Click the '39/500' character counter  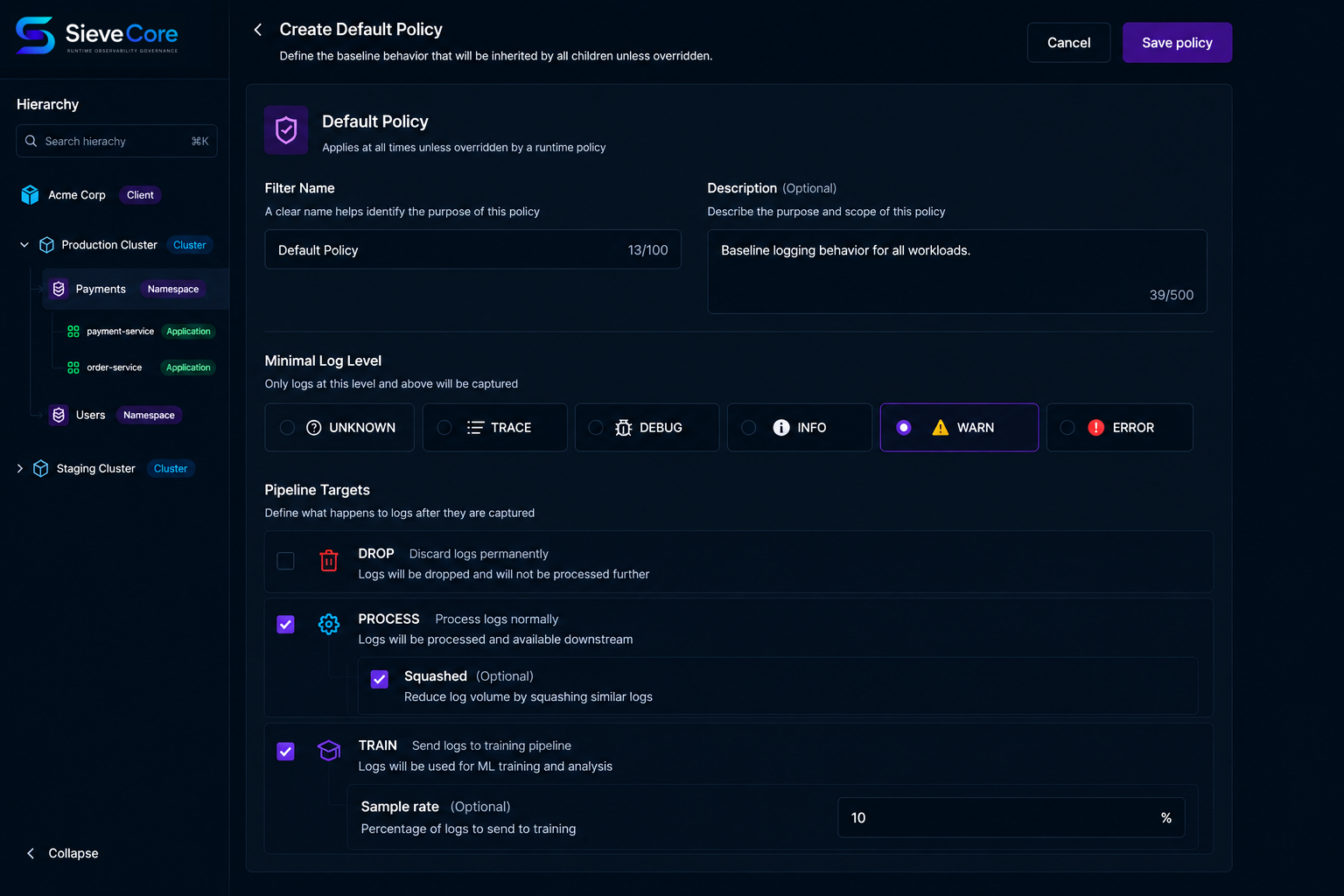[1171, 295]
